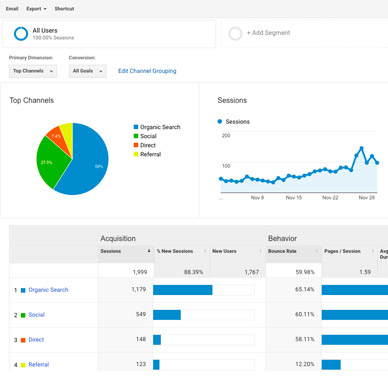This screenshot has width=388, height=388.
Task: Open the Referral channel link
Action: (x=39, y=365)
